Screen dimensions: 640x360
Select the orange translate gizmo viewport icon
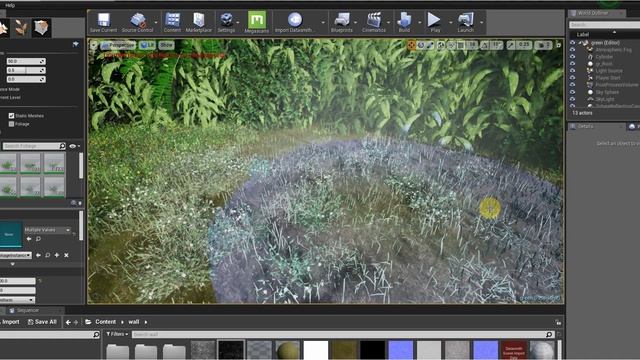(x=411, y=45)
